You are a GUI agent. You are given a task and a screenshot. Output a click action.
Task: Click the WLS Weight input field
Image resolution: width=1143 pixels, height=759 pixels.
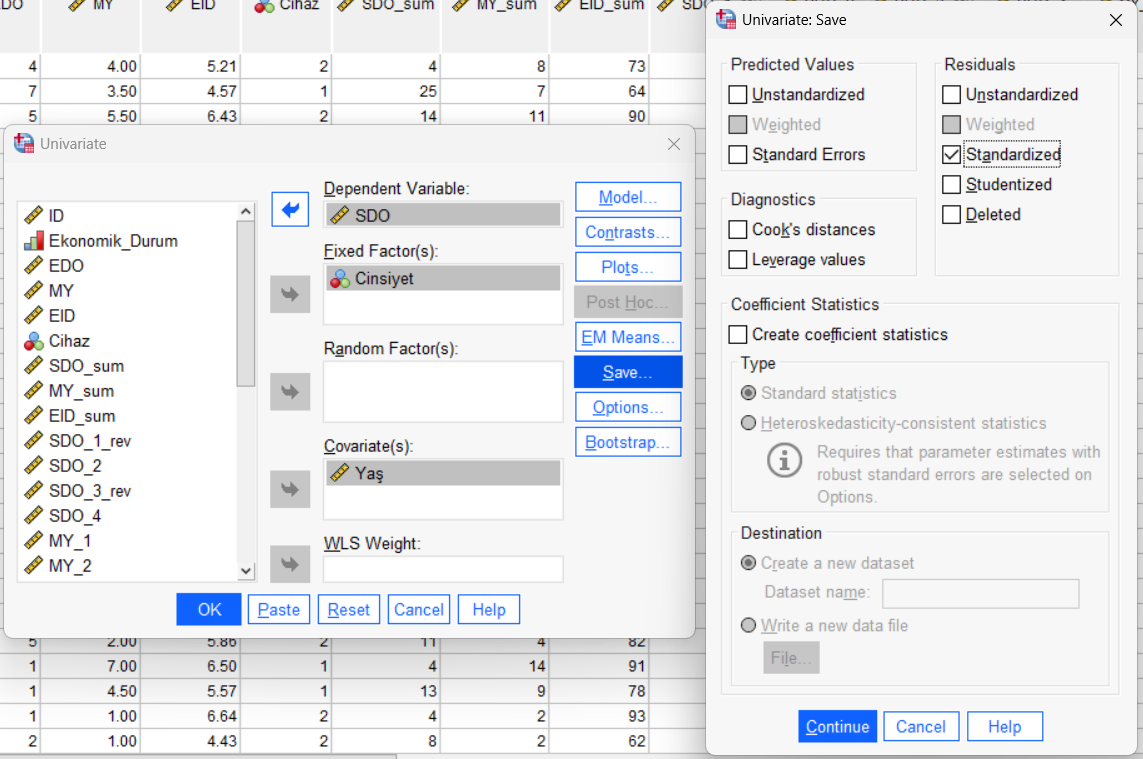click(x=442, y=569)
